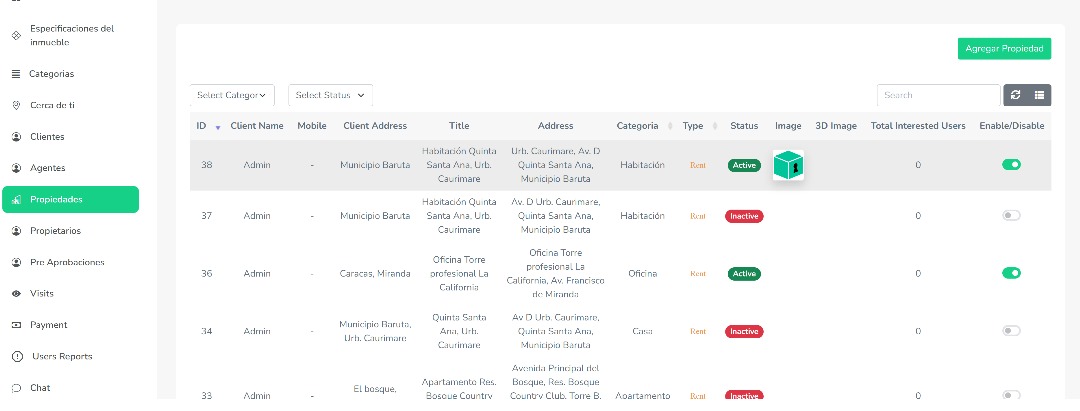Click the Inactive status badge for ID 34

pyautogui.click(x=743, y=331)
